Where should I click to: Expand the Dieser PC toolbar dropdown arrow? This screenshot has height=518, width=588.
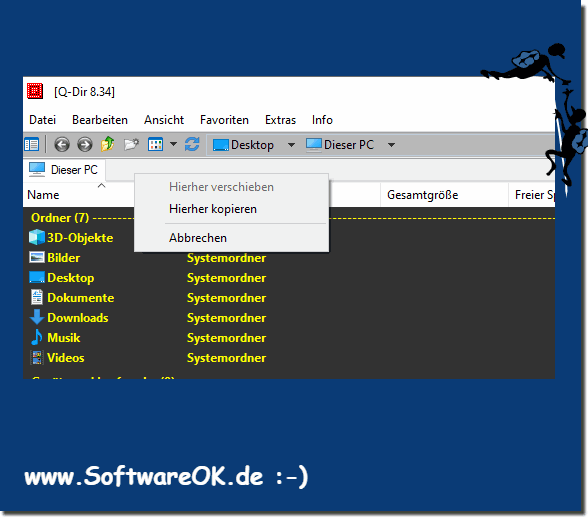click(391, 145)
